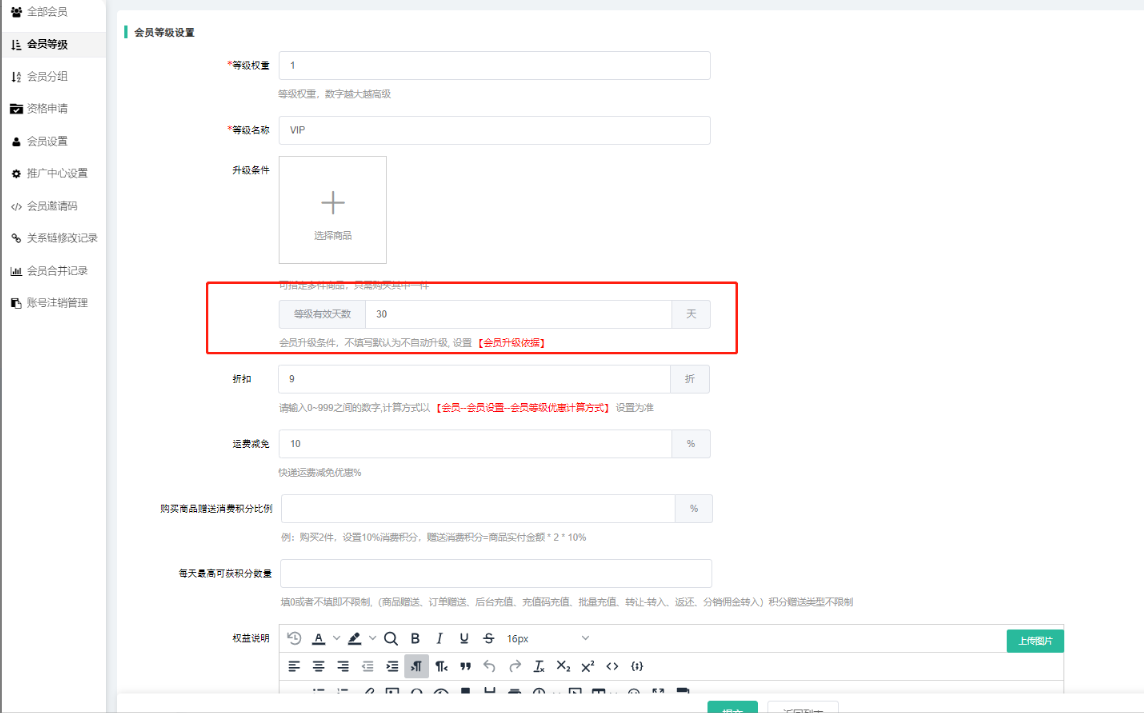Image resolution: width=1144 pixels, height=713 pixels.
Task: Click the 等级名称 input field
Action: (x=494, y=130)
